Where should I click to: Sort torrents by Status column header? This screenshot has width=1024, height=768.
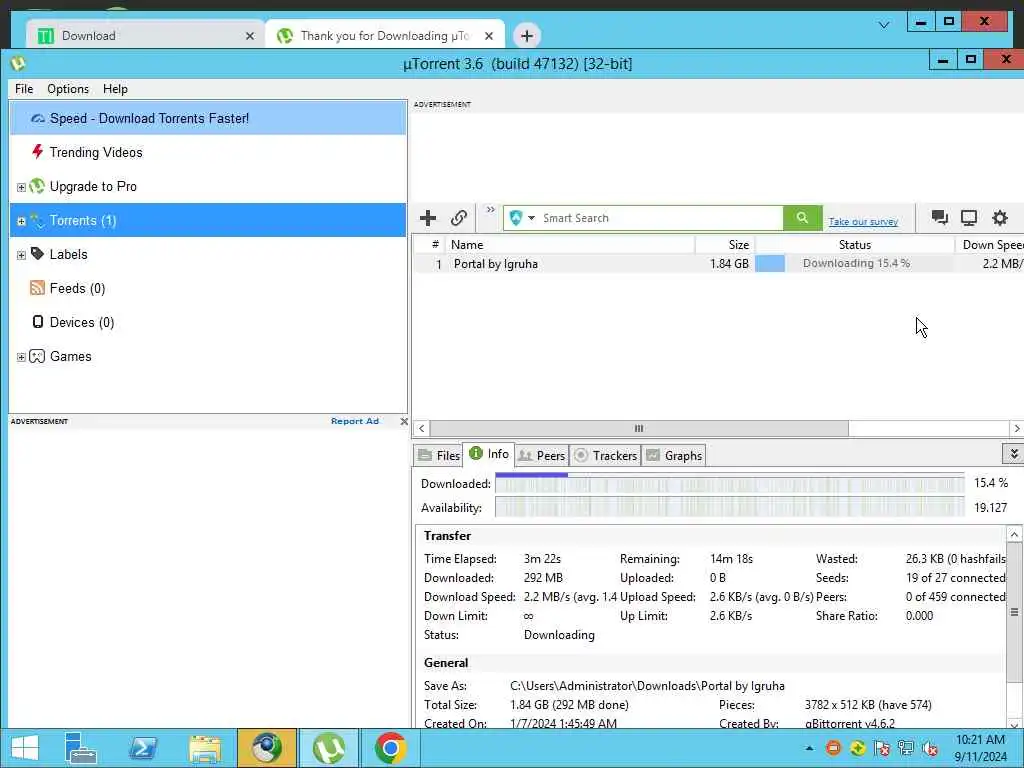(855, 244)
